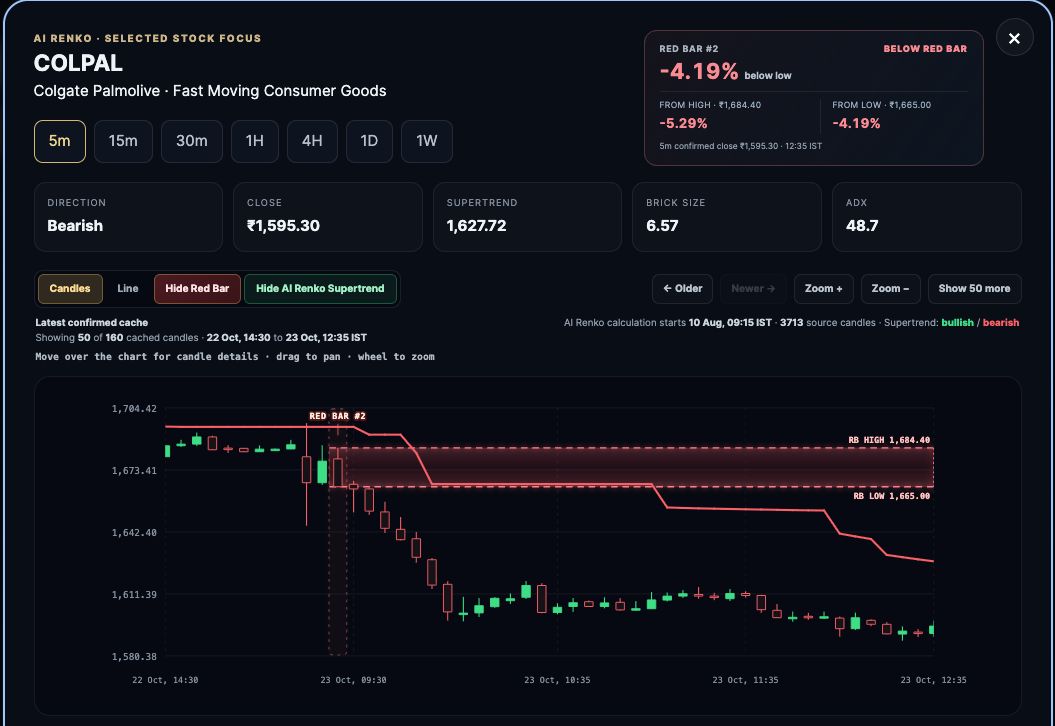Screen dimensions: 1055x726
Task: Click the RED BAR #2 chart label
Action: [x=337, y=416]
